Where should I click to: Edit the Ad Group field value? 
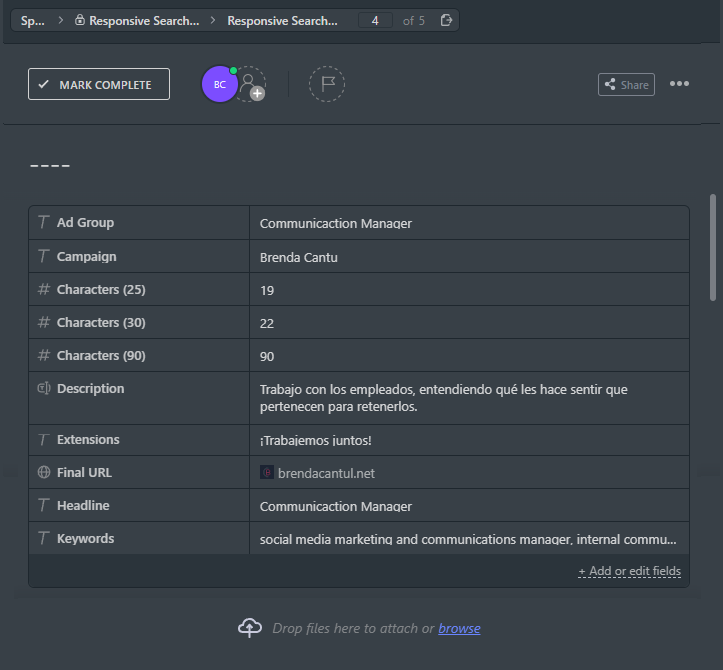click(469, 223)
